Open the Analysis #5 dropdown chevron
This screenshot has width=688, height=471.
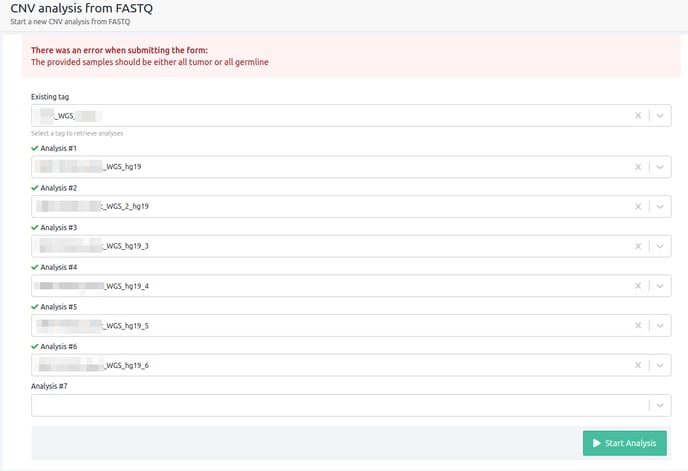[x=660, y=326]
